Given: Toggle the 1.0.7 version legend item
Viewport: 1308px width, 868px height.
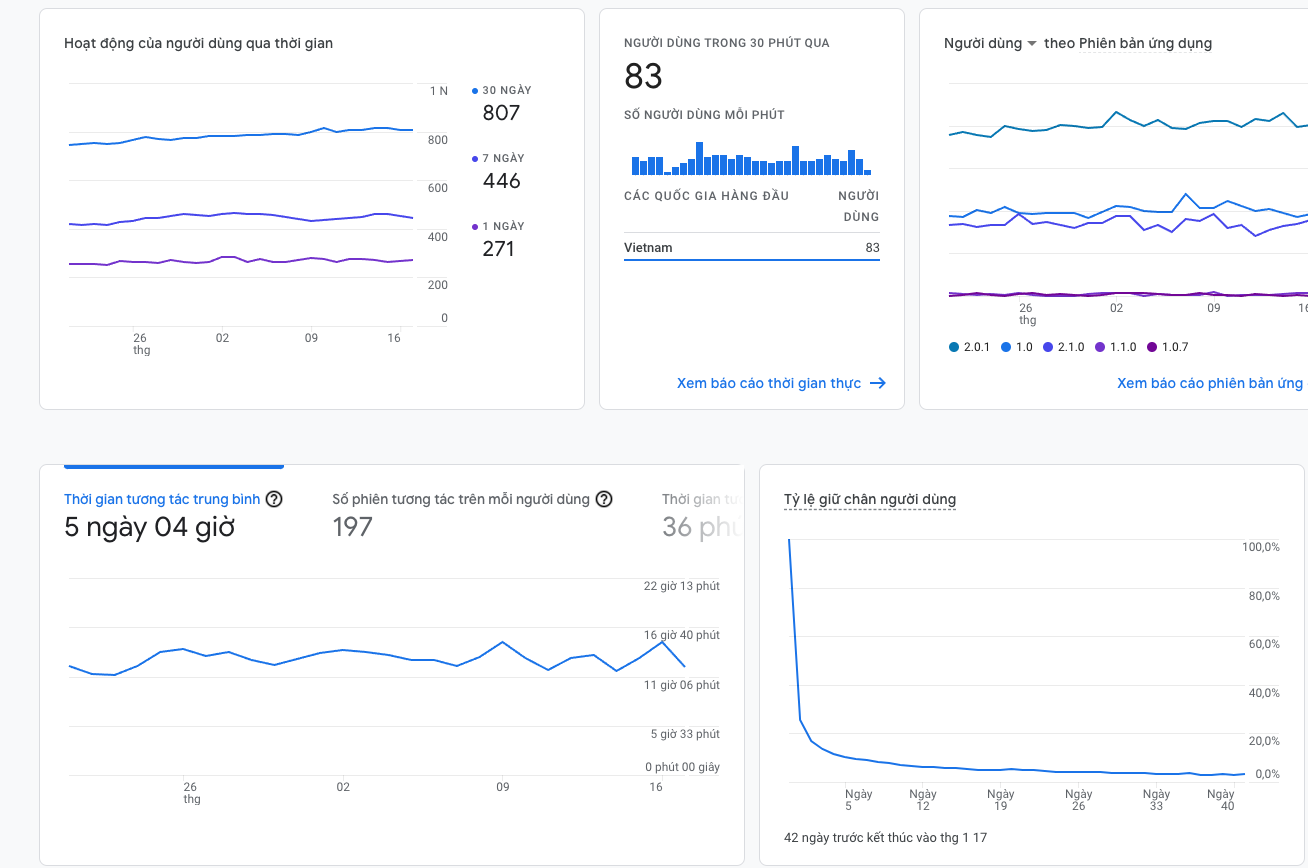Looking at the screenshot, I should pyautogui.click(x=1168, y=347).
